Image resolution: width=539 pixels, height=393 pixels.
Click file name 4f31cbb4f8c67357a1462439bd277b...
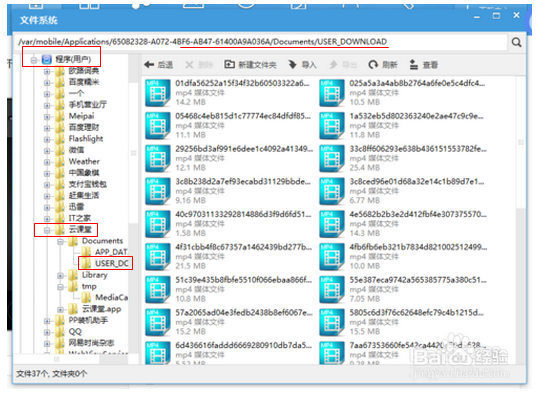tap(244, 247)
